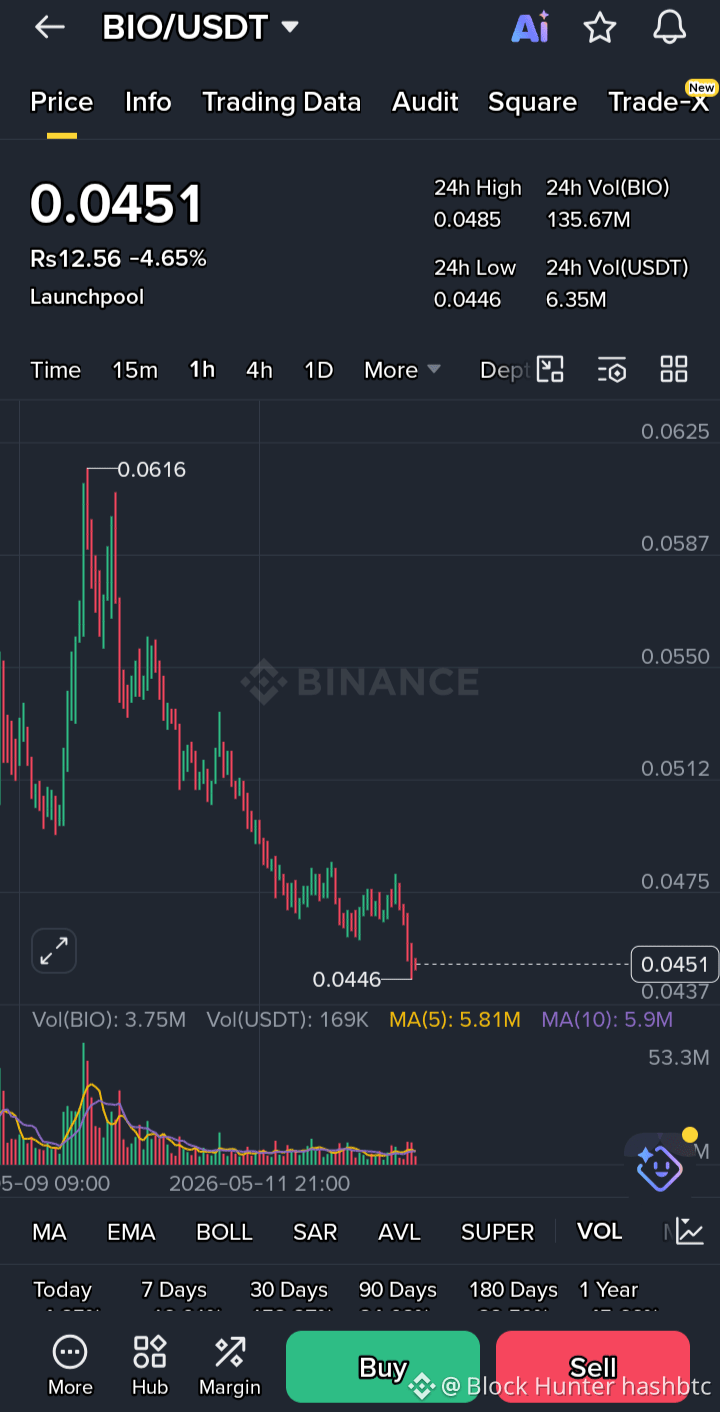This screenshot has height=1412, width=720.
Task: Toggle the BOLL indicator
Action: (x=224, y=1232)
